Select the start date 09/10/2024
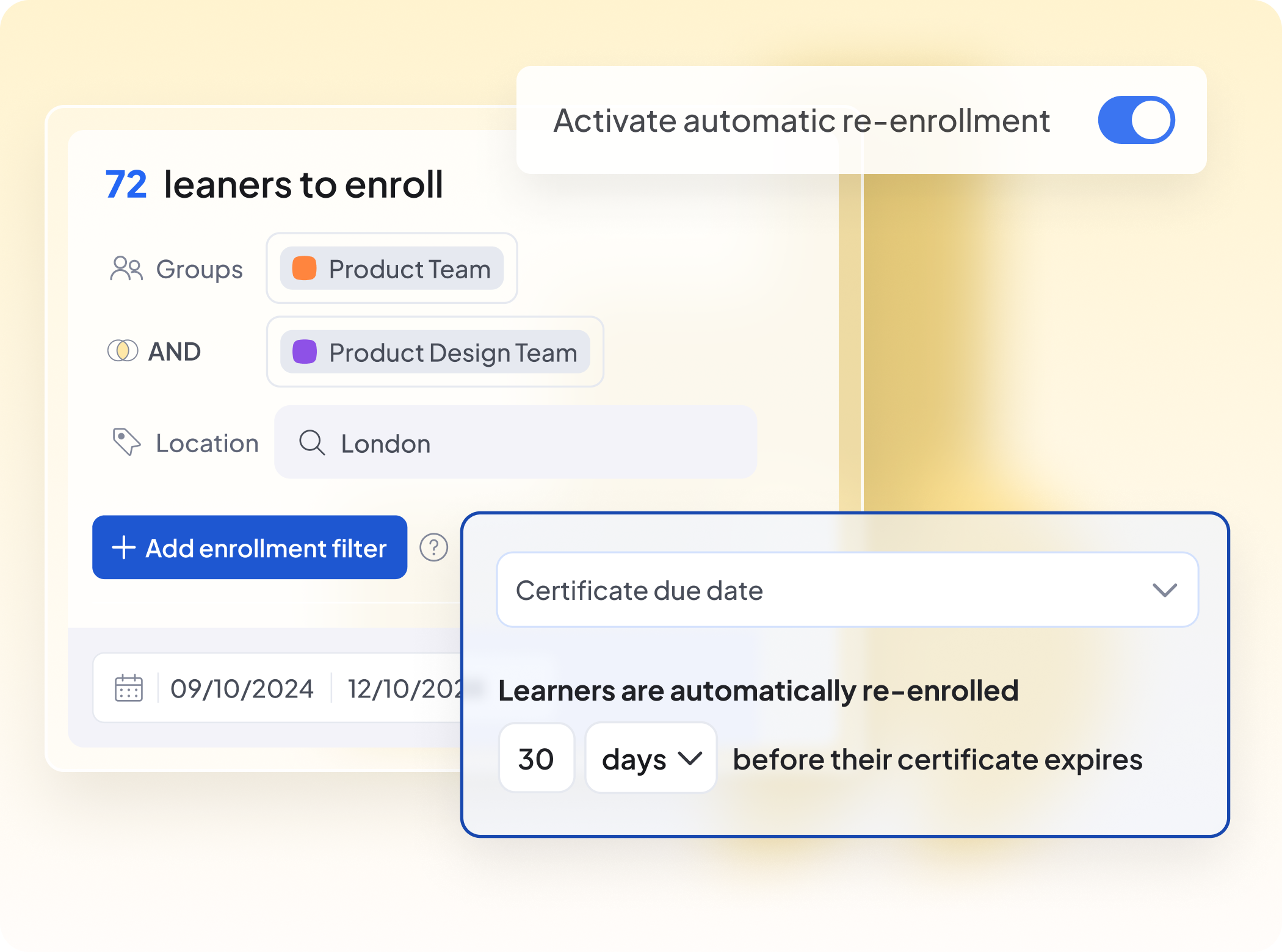The image size is (1282, 952). pyautogui.click(x=242, y=688)
